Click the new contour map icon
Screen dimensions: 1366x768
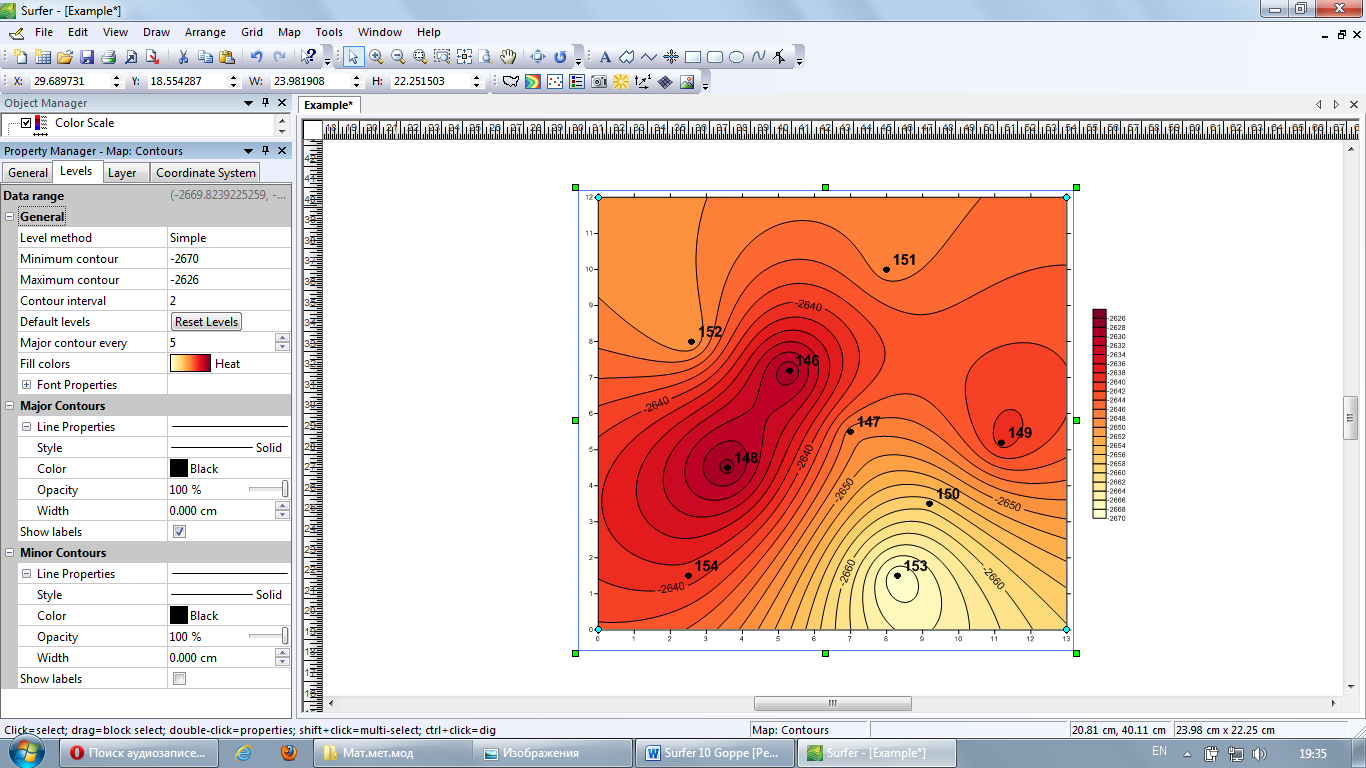click(533, 82)
